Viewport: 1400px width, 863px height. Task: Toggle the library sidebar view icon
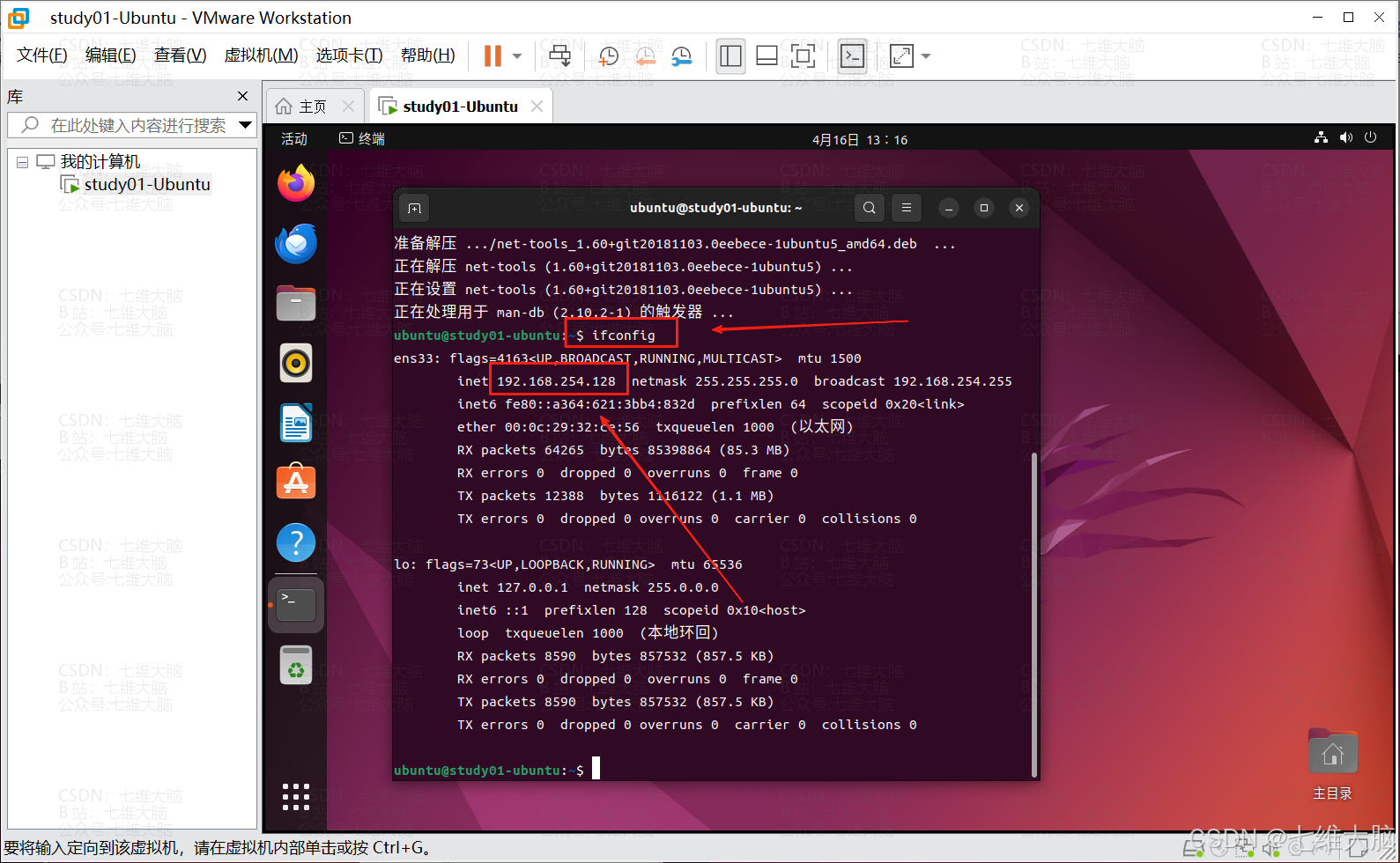[730, 56]
